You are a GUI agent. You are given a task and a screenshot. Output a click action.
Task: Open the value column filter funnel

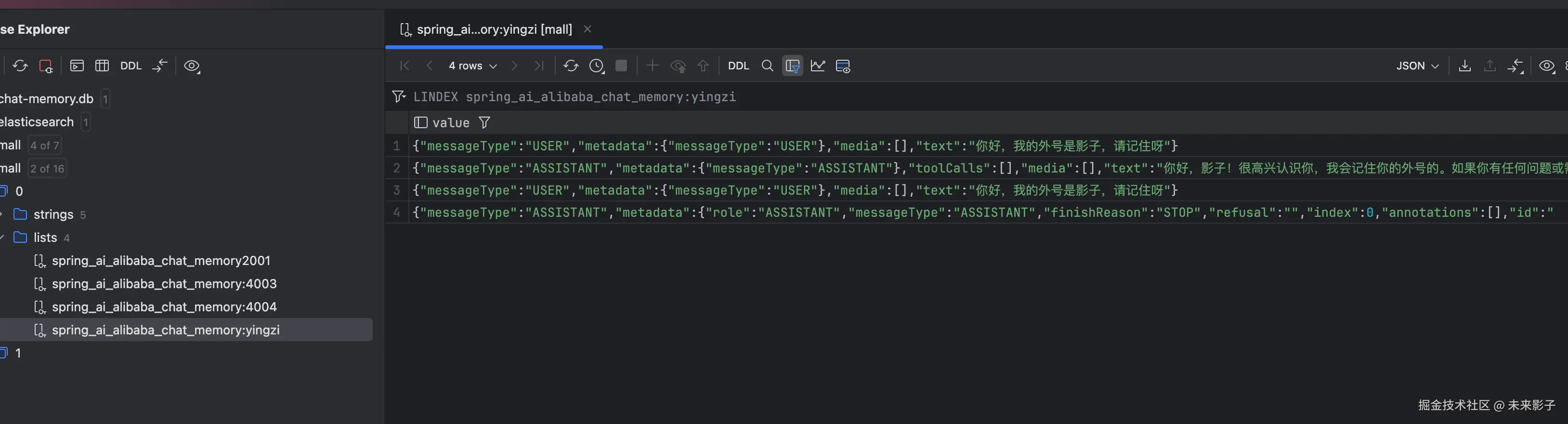pyautogui.click(x=484, y=122)
